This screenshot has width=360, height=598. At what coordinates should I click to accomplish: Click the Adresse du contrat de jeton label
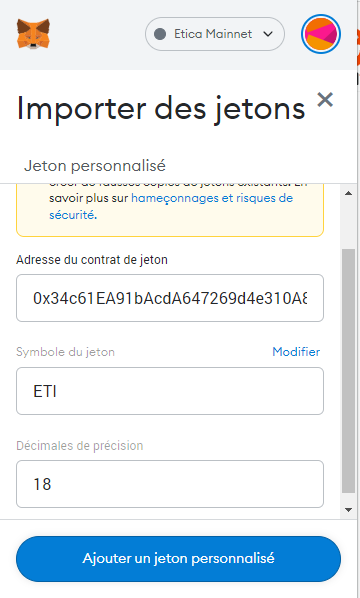point(92,260)
